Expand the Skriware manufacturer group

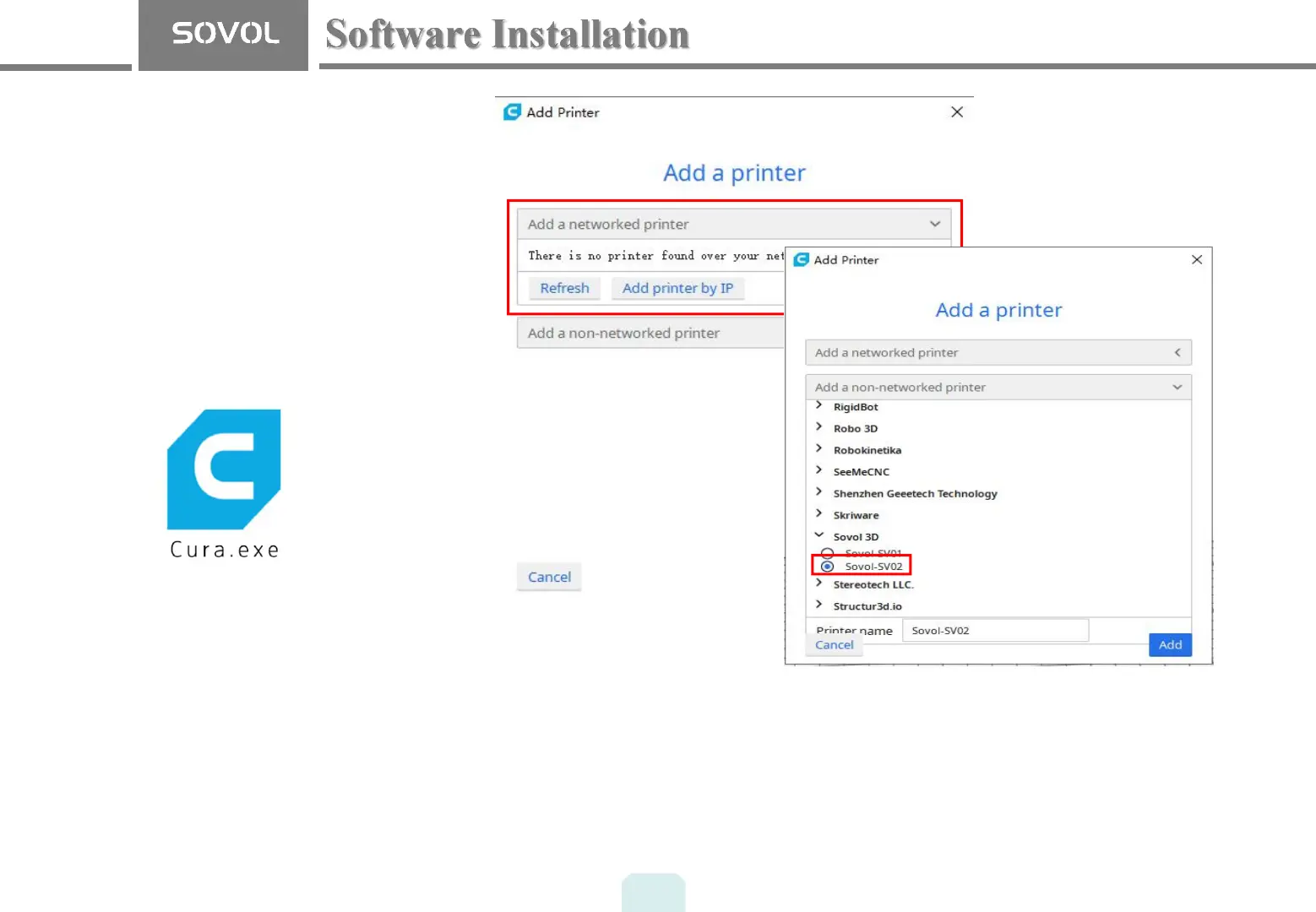[818, 514]
